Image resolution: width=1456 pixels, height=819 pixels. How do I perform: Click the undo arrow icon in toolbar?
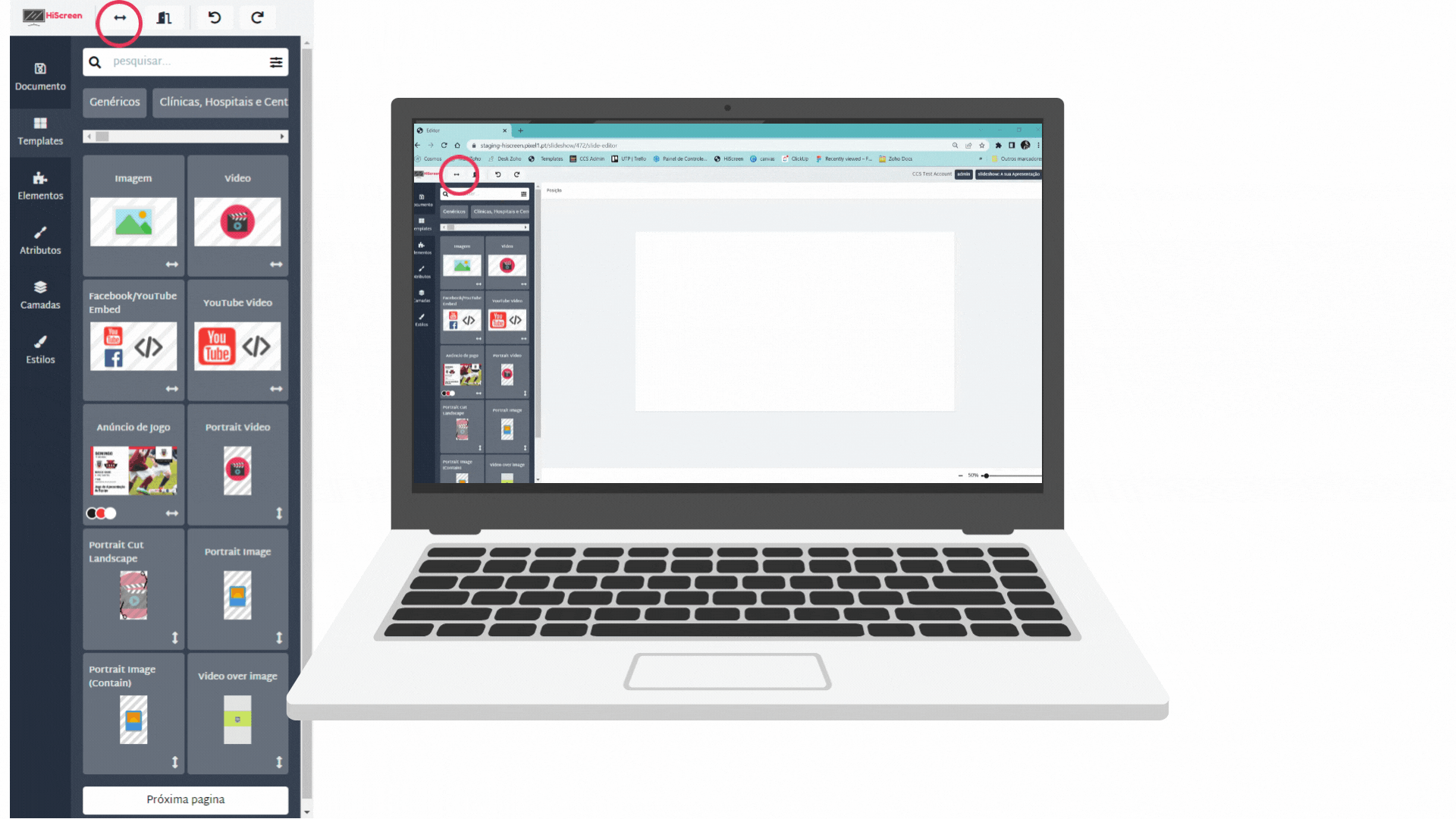pos(213,17)
